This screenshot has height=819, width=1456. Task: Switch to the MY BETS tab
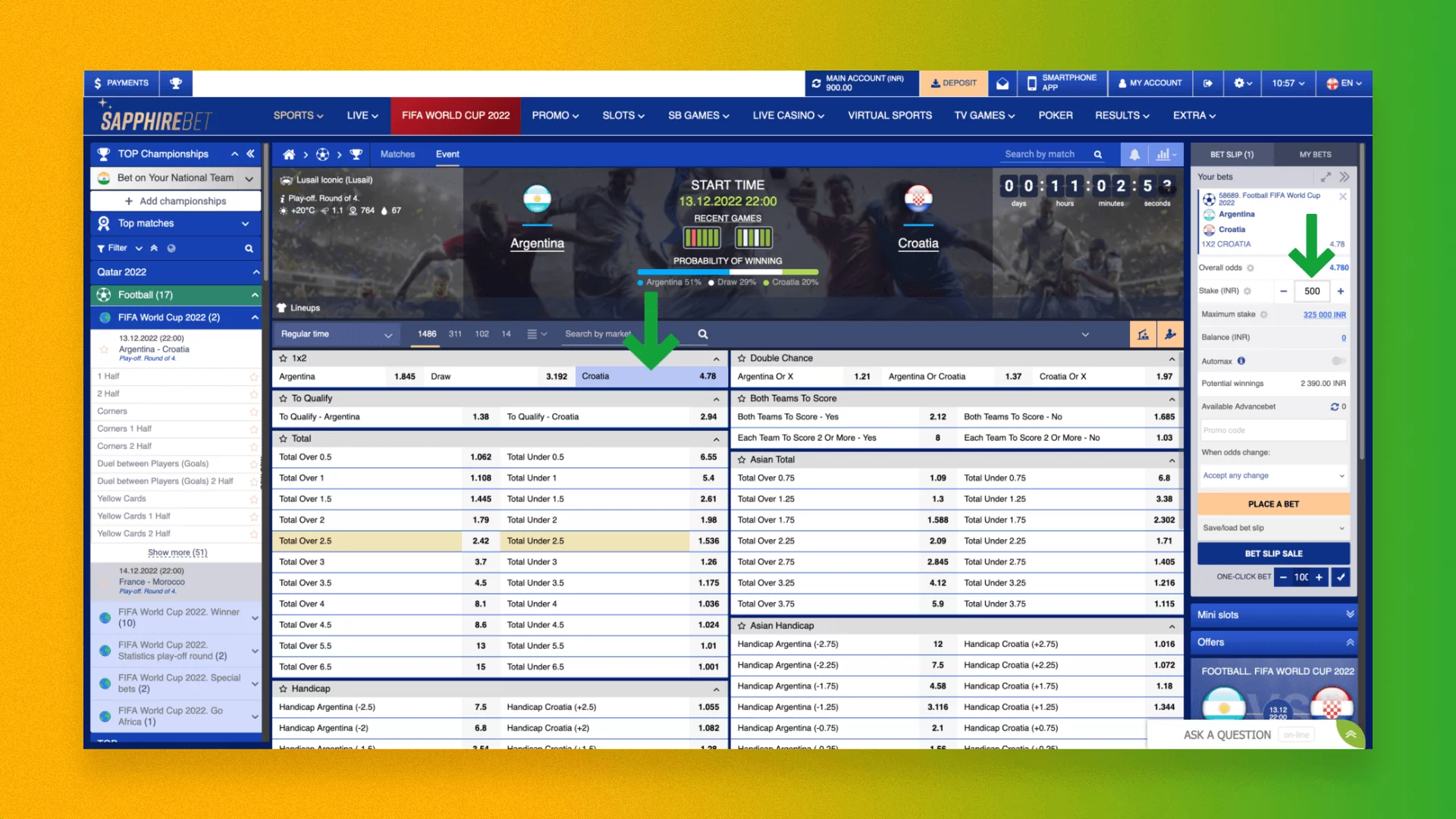point(1316,154)
